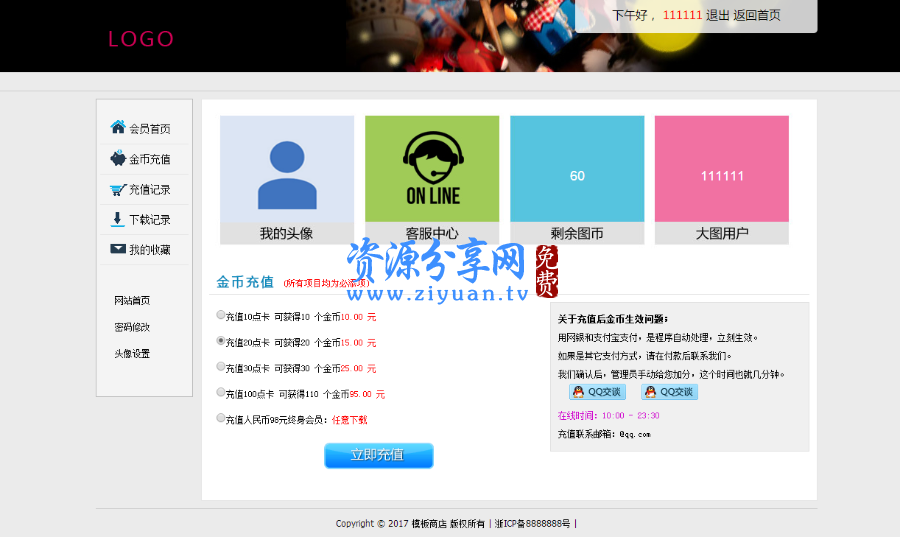The height and width of the screenshot is (537, 900).
Task: Open 充值记录 in the sidebar
Action: coord(149,189)
